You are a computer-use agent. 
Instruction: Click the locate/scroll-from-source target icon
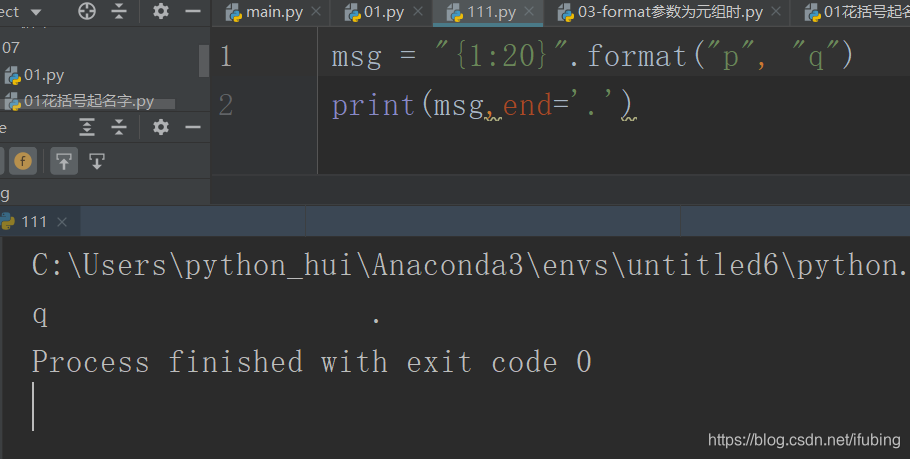click(86, 11)
